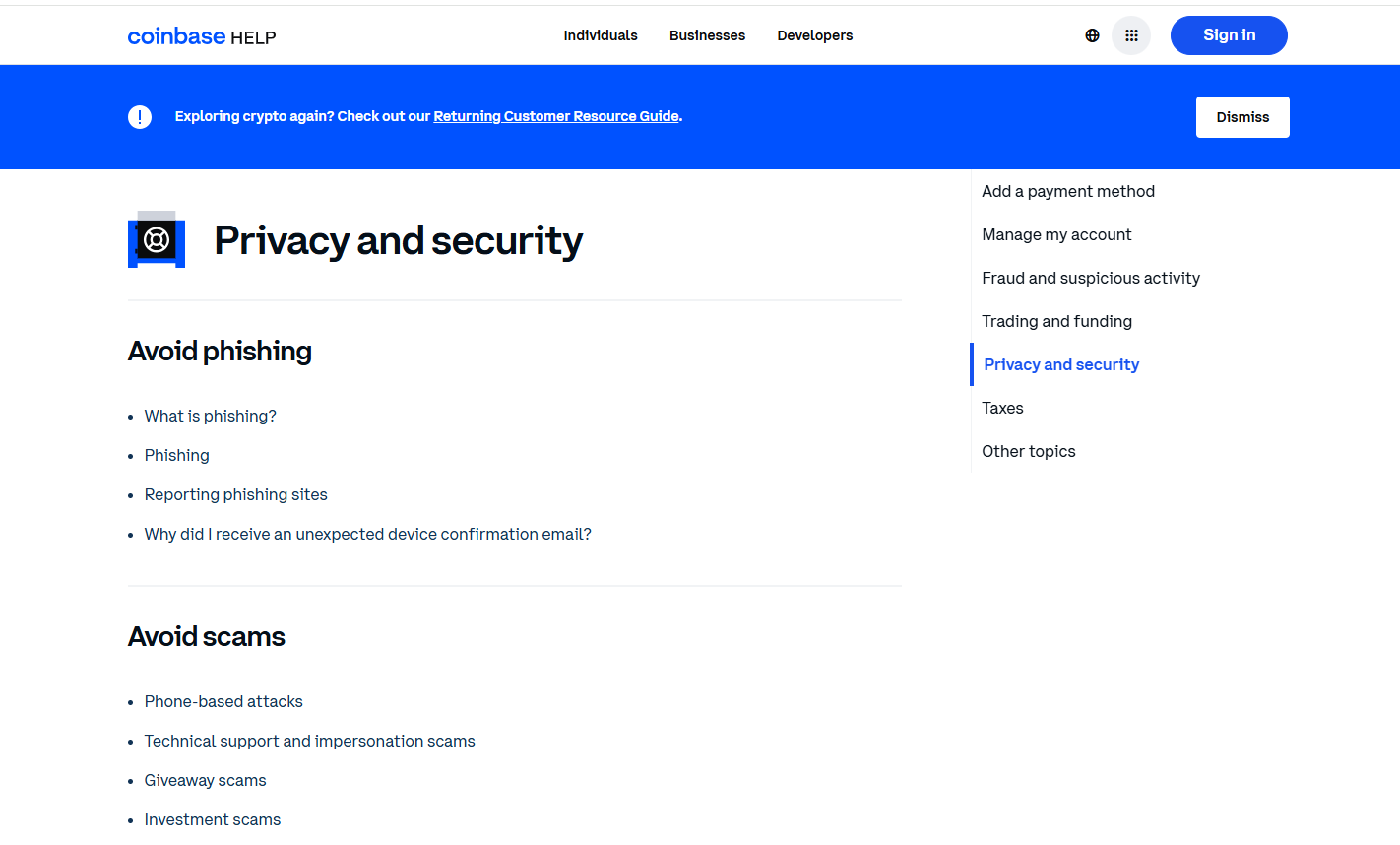Open Technical support and impersonation scams
This screenshot has height=845, width=1400.
[309, 741]
